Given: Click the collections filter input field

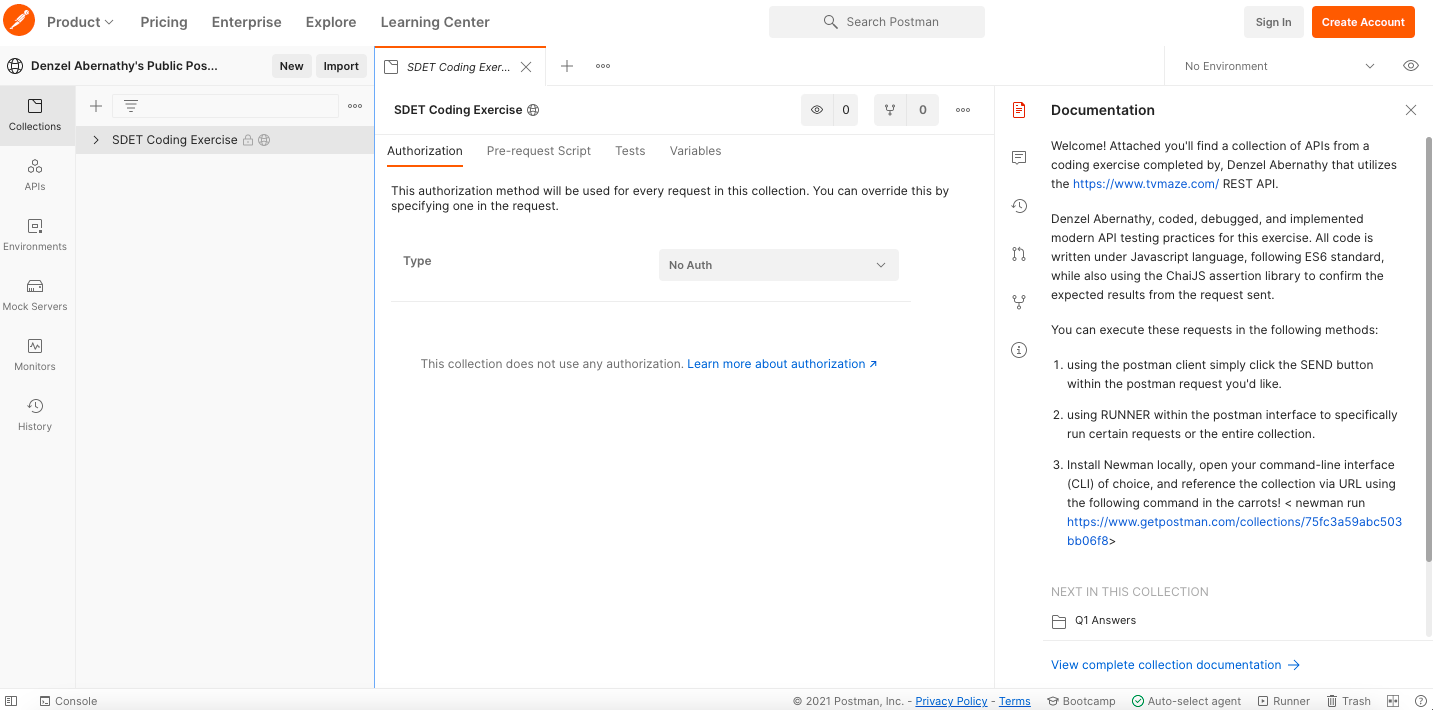Looking at the screenshot, I should 225,106.
